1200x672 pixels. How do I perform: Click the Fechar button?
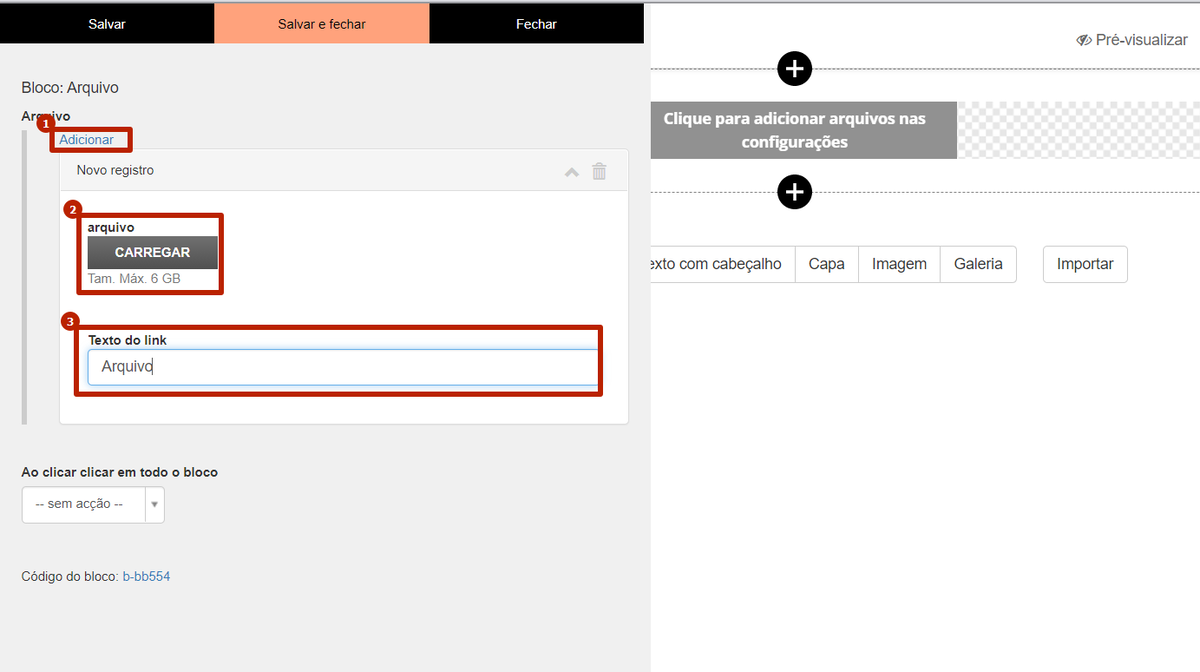point(536,24)
